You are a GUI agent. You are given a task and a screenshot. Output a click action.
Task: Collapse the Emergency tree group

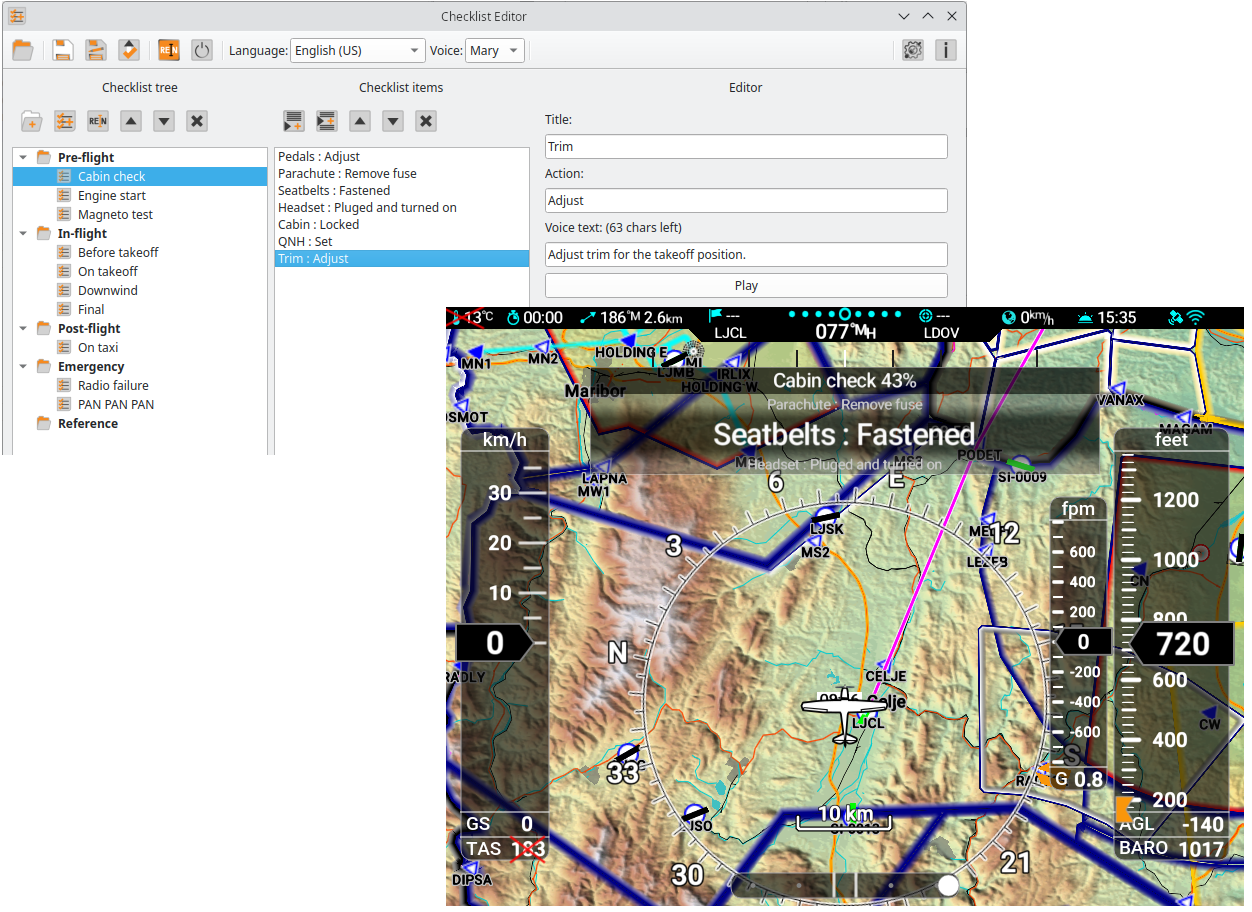(x=23, y=366)
